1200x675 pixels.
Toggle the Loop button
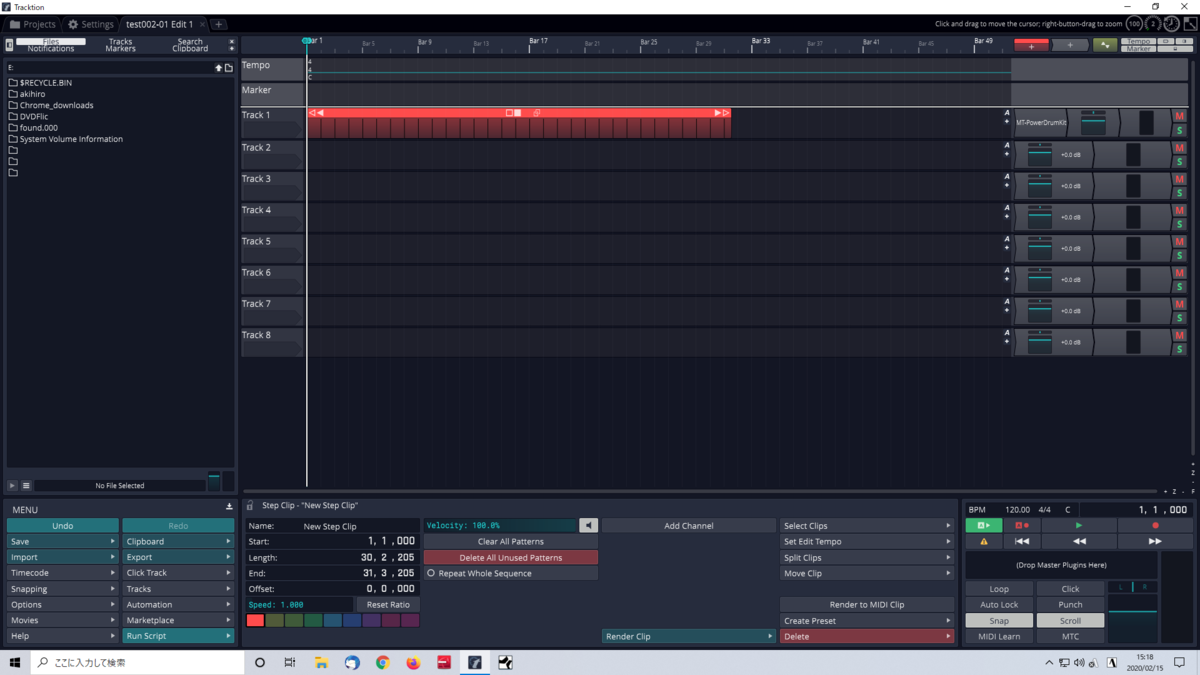[999, 589]
